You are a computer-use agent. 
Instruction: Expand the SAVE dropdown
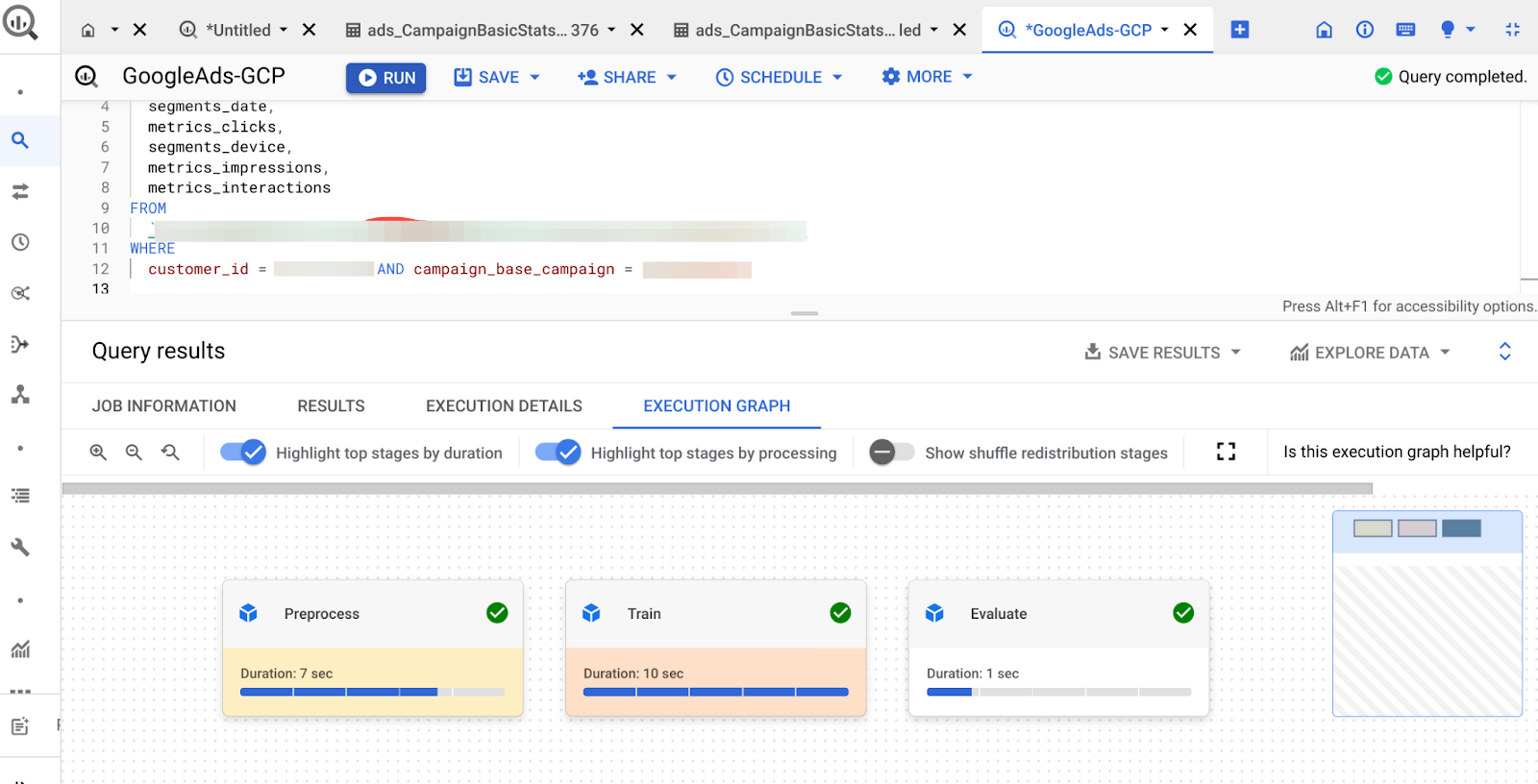535,77
